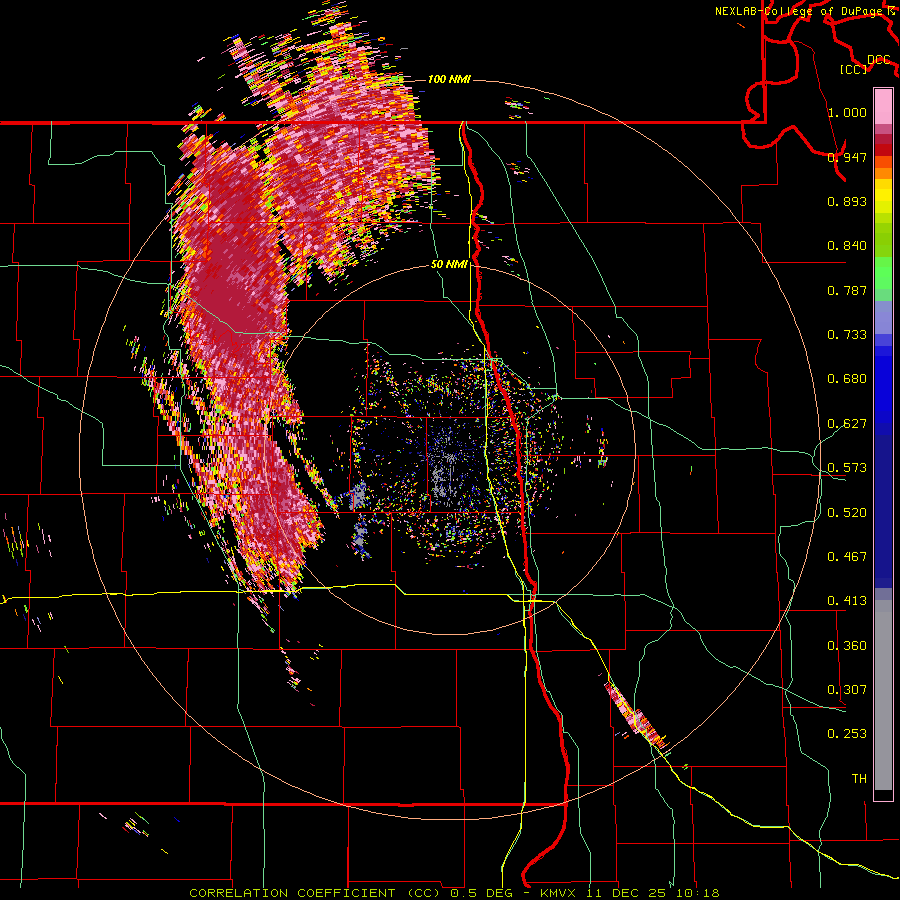Select the 0.253 legend value
The width and height of the screenshot is (900, 900).
[x=847, y=734]
